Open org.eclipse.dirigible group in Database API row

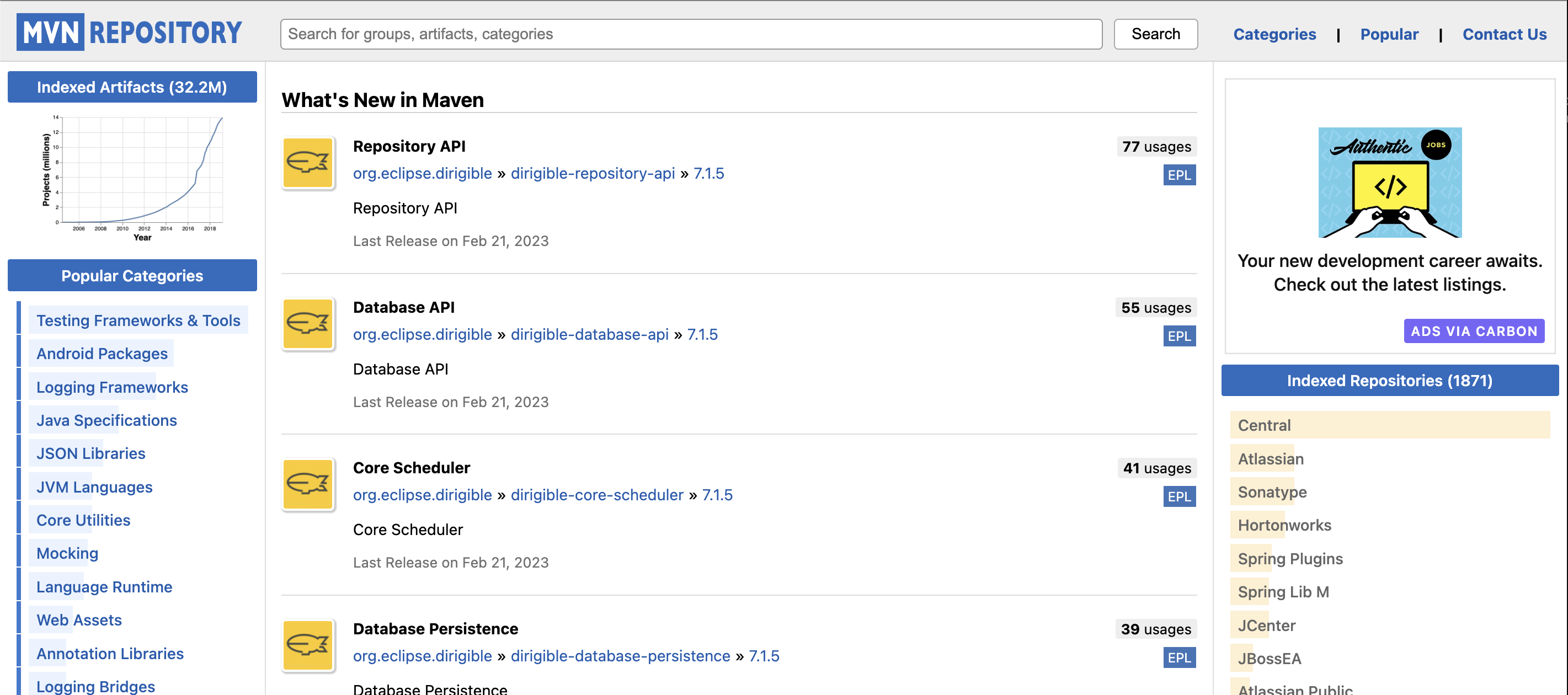(423, 334)
